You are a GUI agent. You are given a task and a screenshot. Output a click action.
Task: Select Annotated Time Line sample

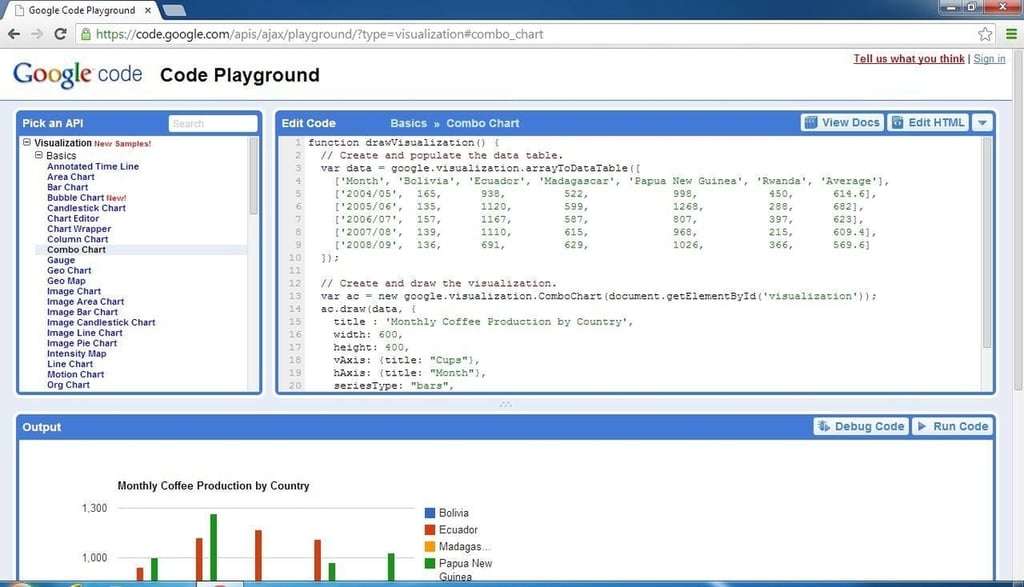point(93,167)
